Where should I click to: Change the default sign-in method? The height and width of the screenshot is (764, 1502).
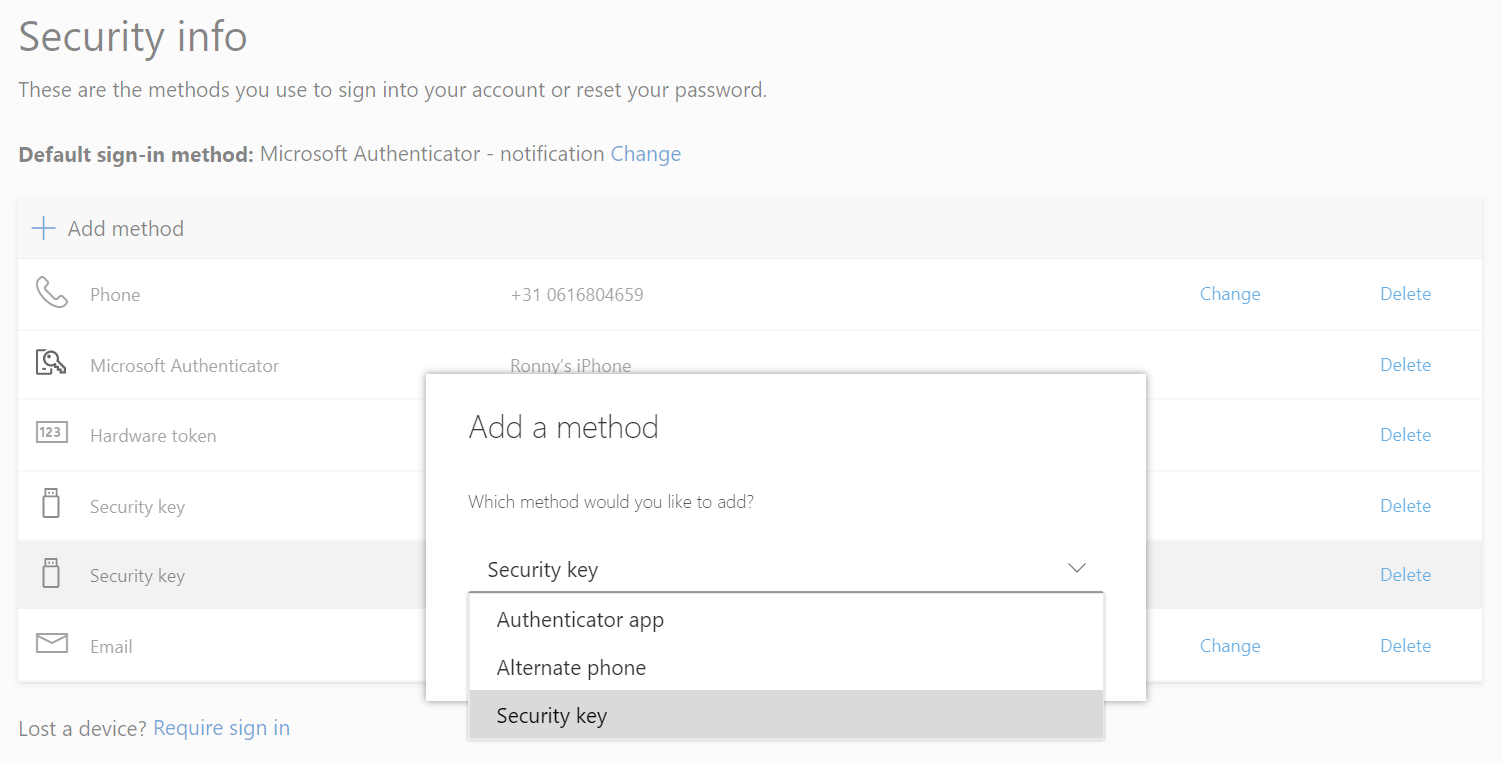coord(646,154)
